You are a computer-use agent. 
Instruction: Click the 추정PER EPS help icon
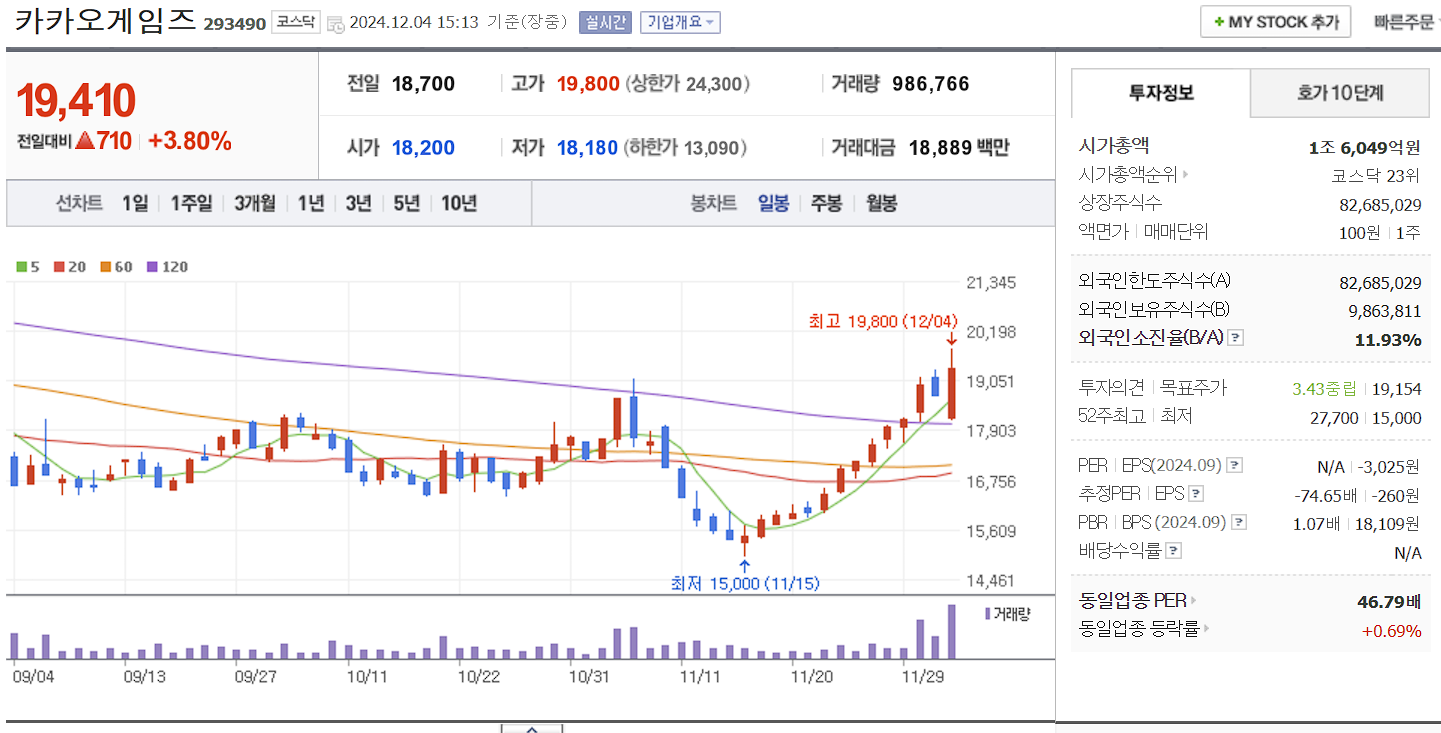coord(1196,494)
